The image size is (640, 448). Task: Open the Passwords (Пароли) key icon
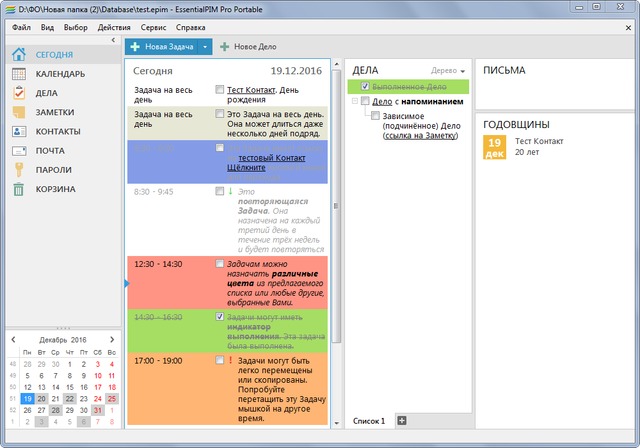[19, 169]
